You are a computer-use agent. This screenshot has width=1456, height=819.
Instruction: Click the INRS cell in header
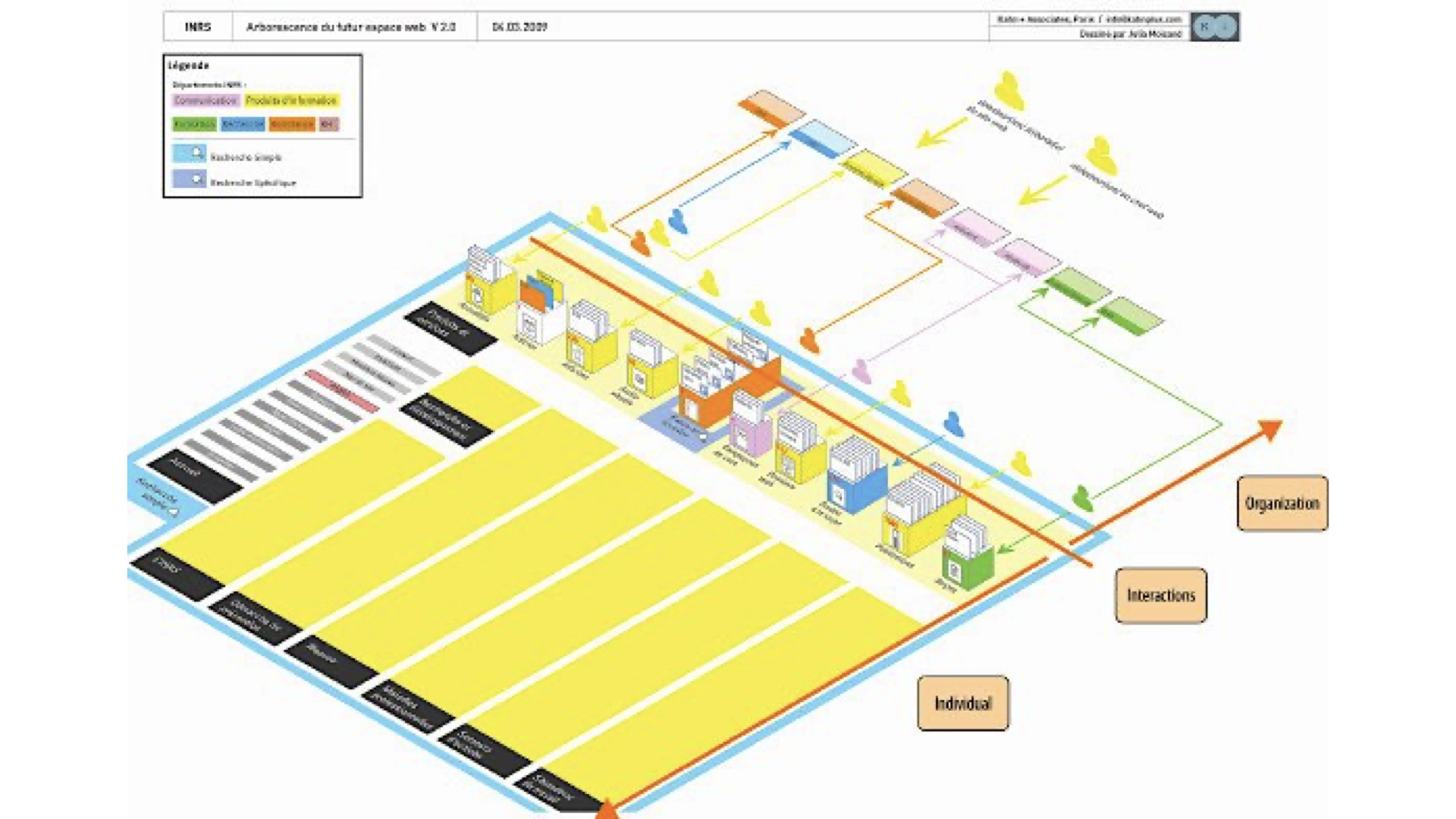click(198, 27)
